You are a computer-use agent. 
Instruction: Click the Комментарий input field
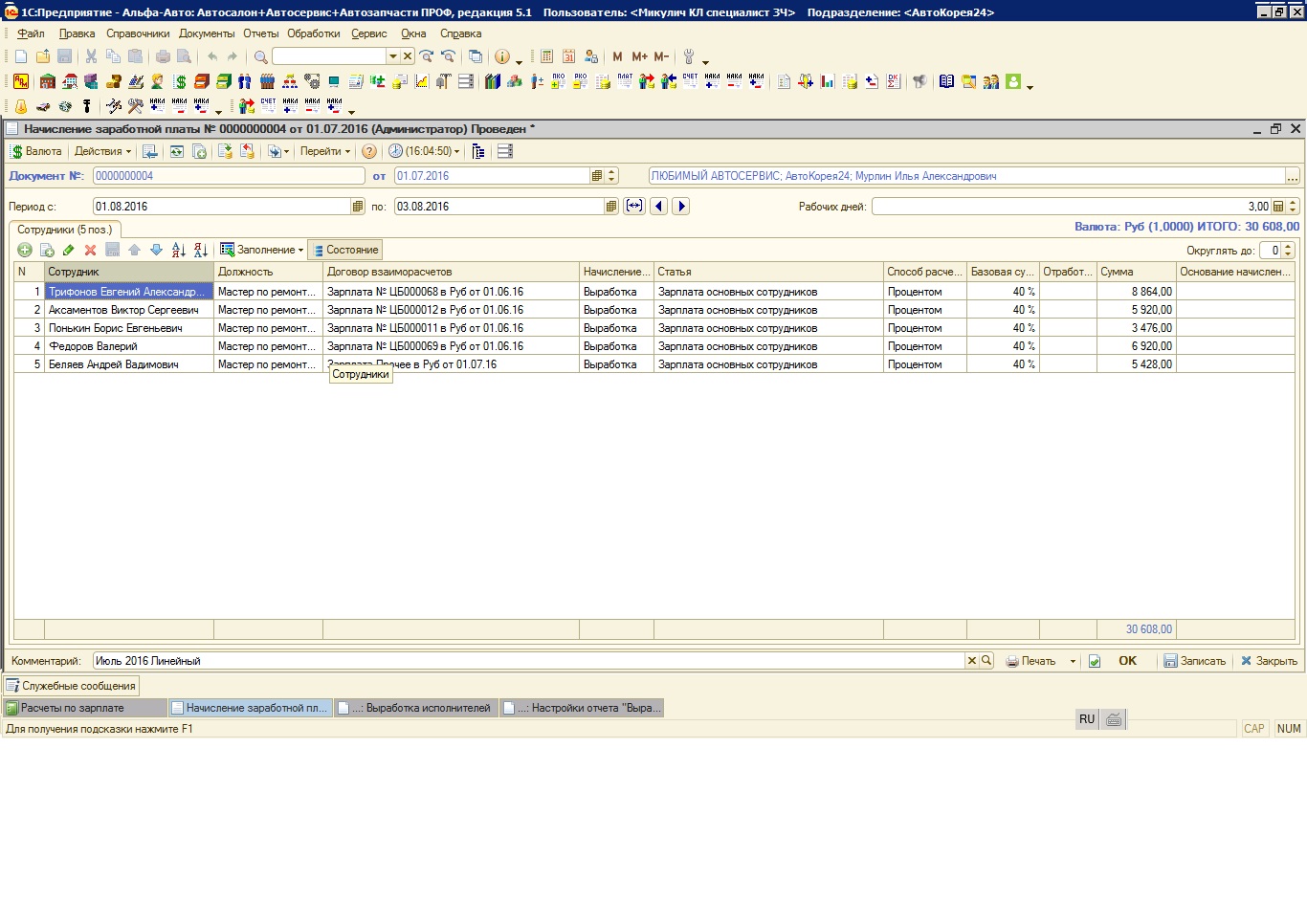[x=529, y=661]
